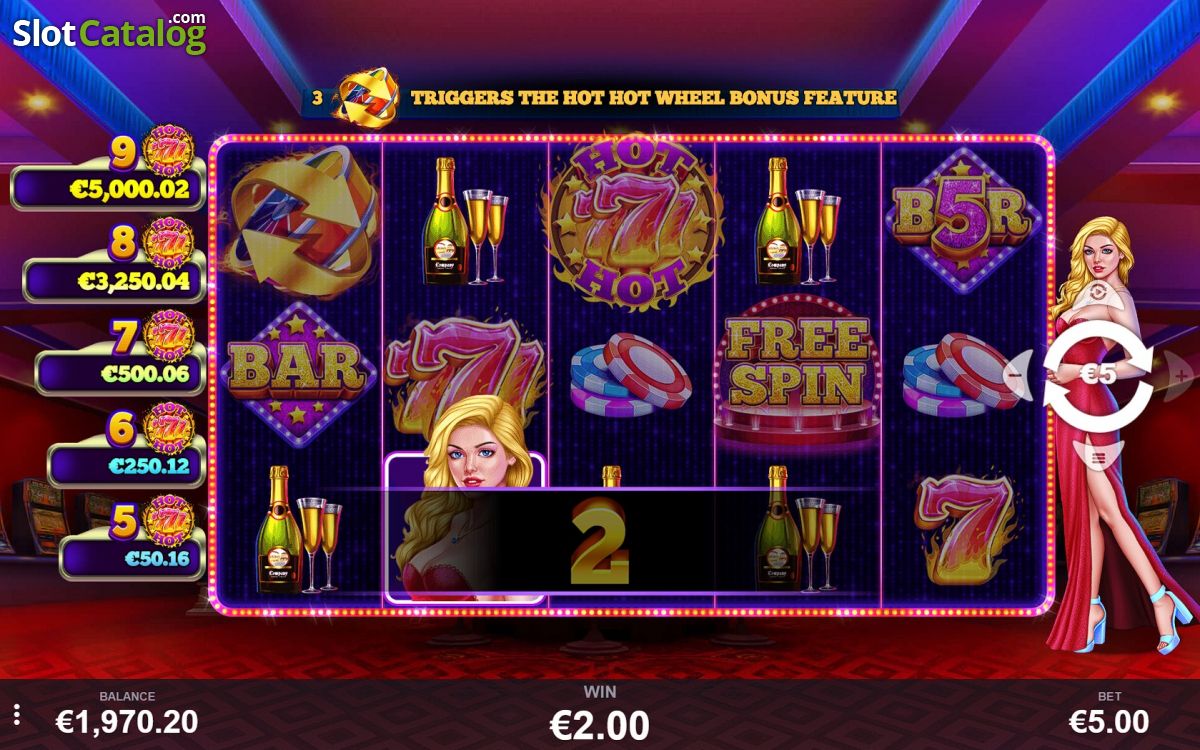Open the SlotCatalog.com logo link
Viewport: 1200px width, 750px height.
109,32
